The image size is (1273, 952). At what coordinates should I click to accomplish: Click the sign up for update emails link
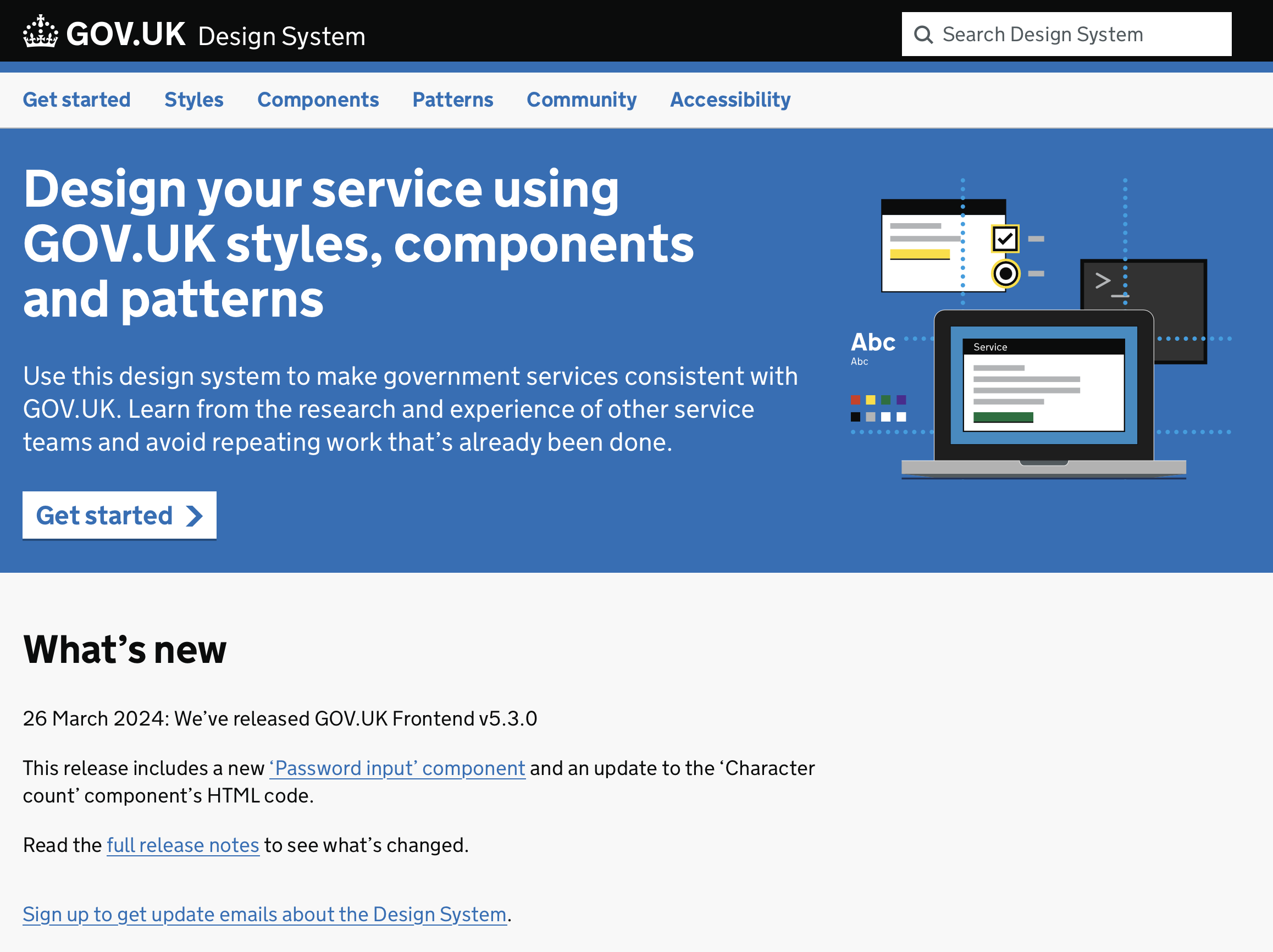point(264,914)
